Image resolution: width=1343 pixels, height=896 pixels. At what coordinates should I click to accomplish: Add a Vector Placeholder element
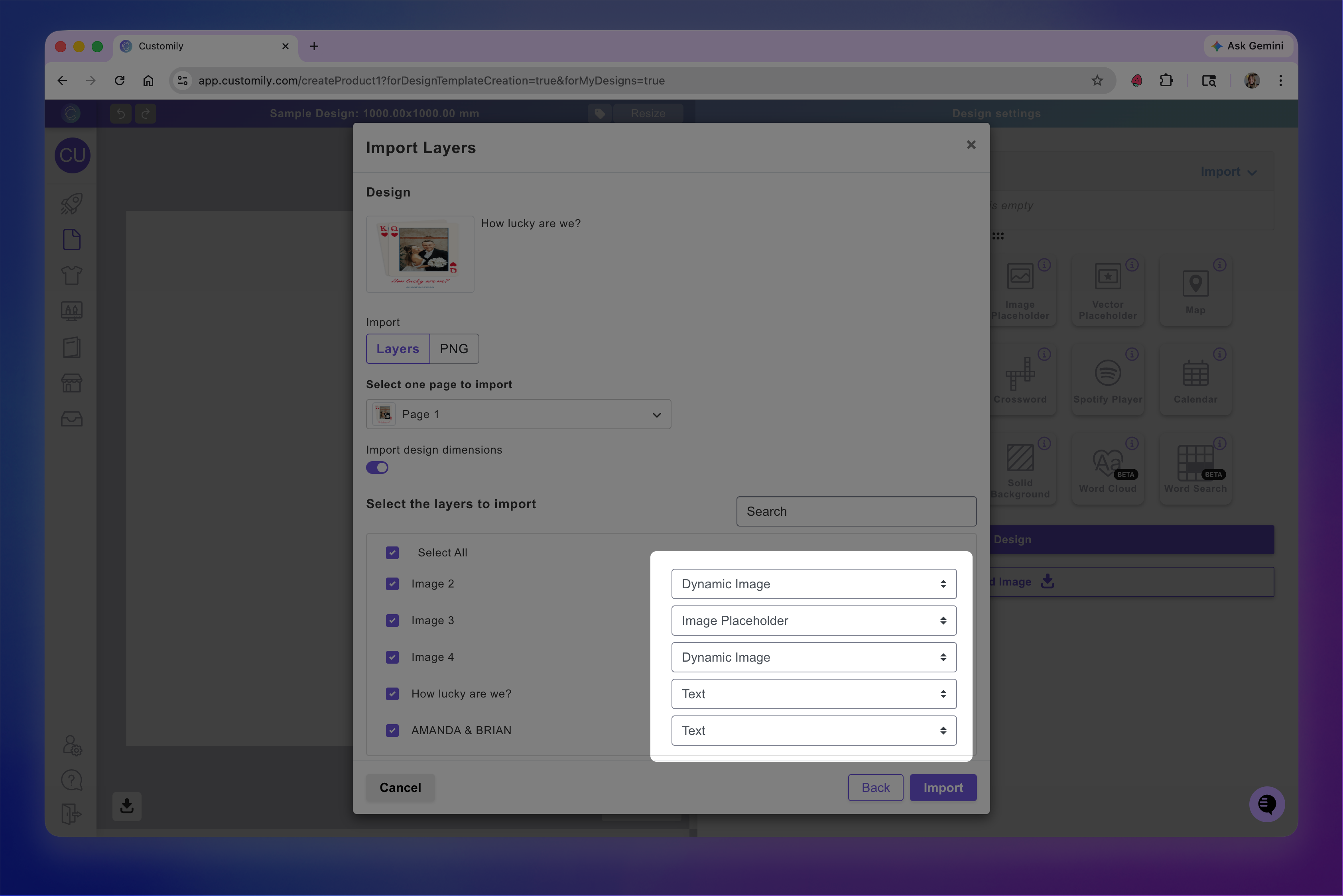click(1107, 291)
